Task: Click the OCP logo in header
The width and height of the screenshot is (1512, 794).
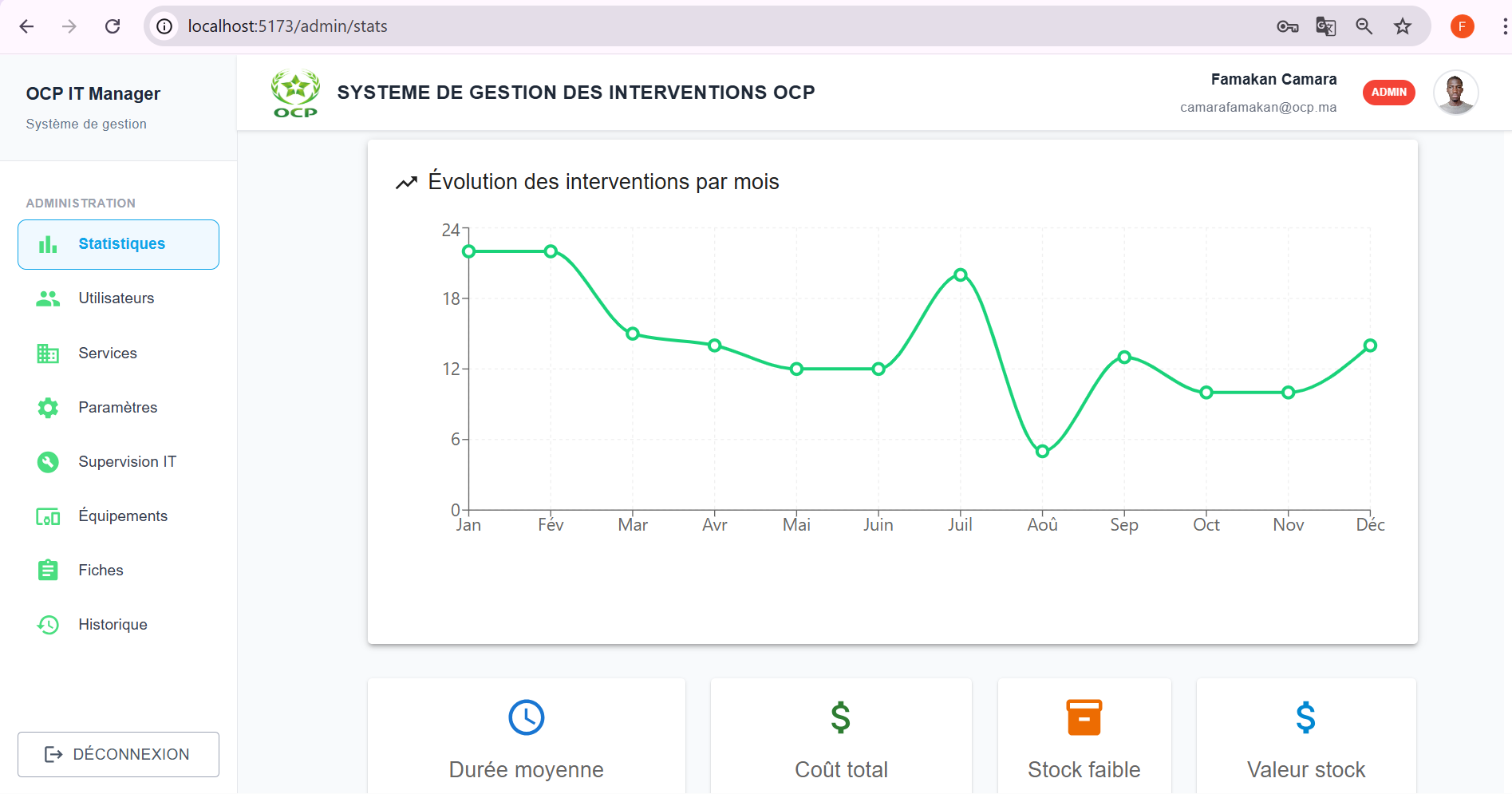Action: pyautogui.click(x=295, y=93)
